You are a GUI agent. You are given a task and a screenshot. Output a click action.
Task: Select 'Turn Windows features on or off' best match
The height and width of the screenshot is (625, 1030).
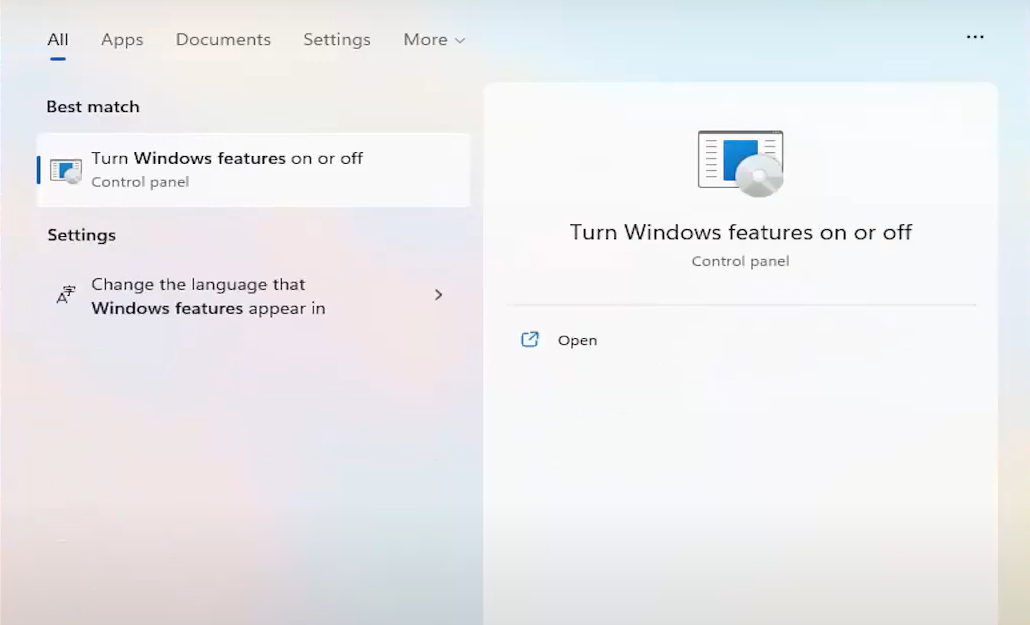pos(254,170)
